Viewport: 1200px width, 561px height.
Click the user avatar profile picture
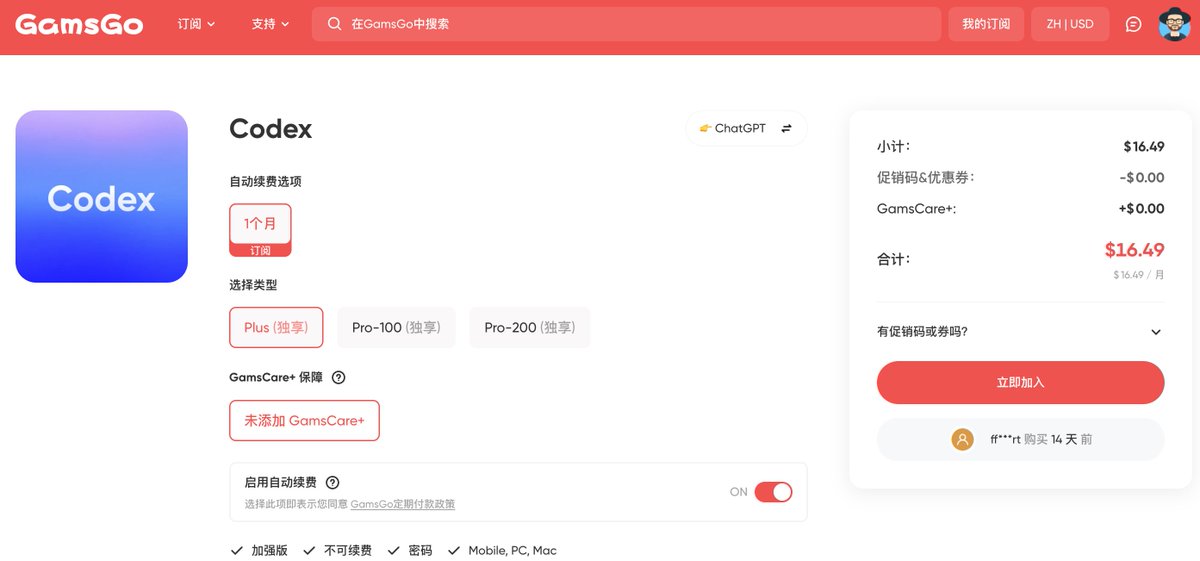pyautogui.click(x=1174, y=24)
